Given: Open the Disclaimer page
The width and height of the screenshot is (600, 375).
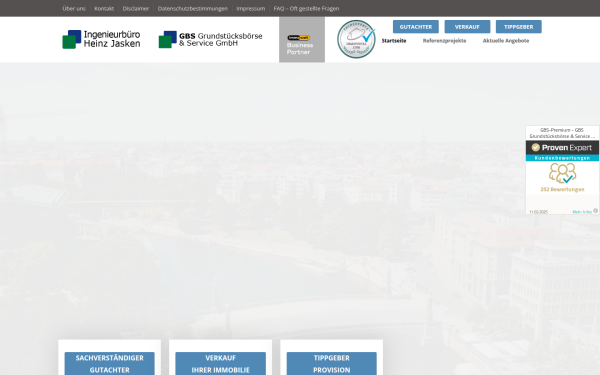Looking at the screenshot, I should click(136, 8).
